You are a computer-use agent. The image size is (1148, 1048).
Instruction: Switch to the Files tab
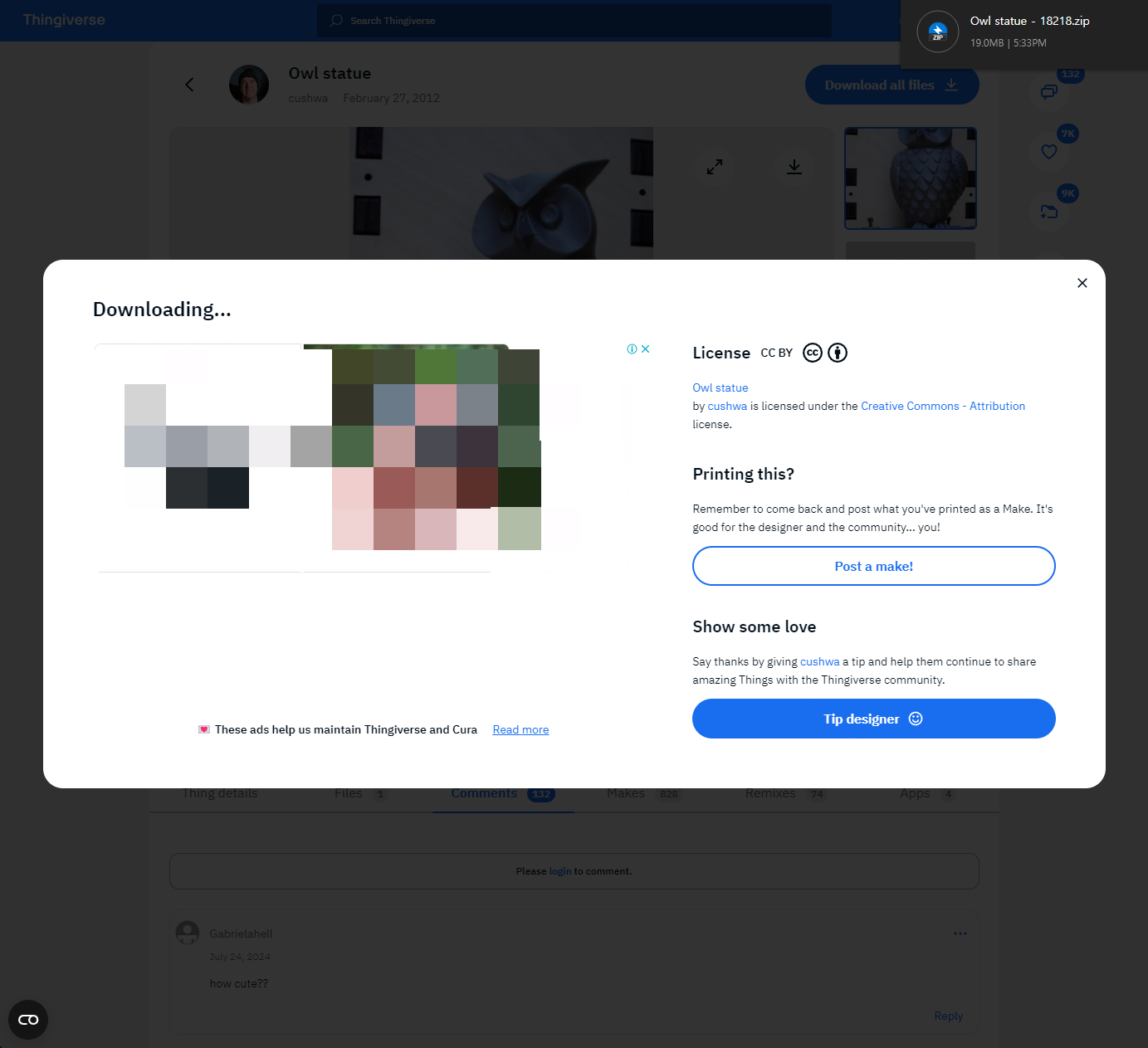(x=360, y=794)
